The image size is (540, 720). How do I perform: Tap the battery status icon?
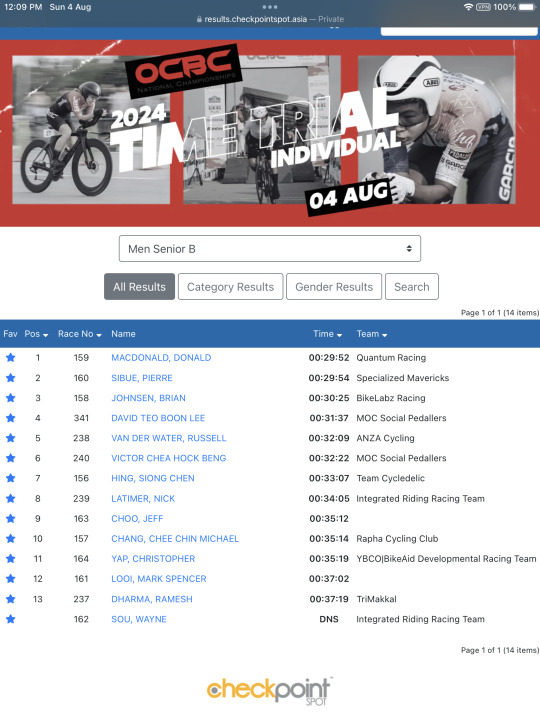(527, 7)
